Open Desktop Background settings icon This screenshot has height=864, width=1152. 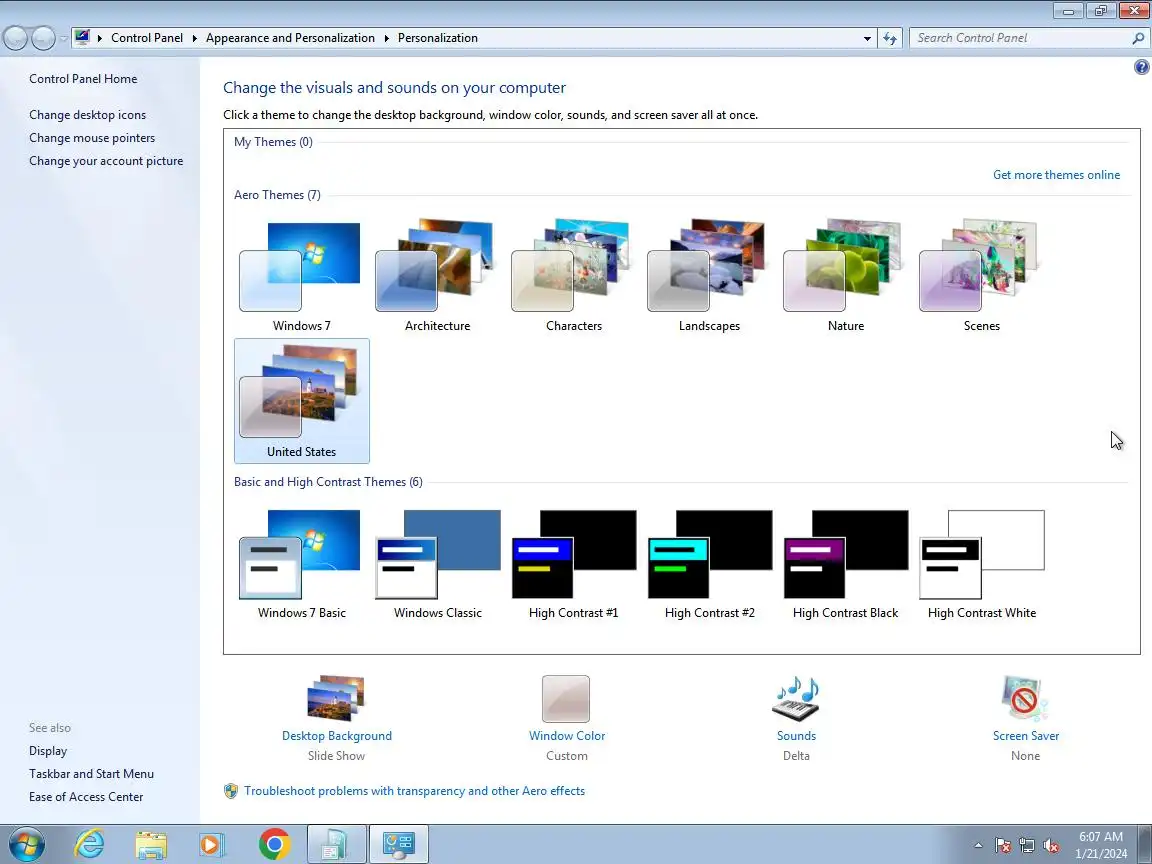(336, 698)
